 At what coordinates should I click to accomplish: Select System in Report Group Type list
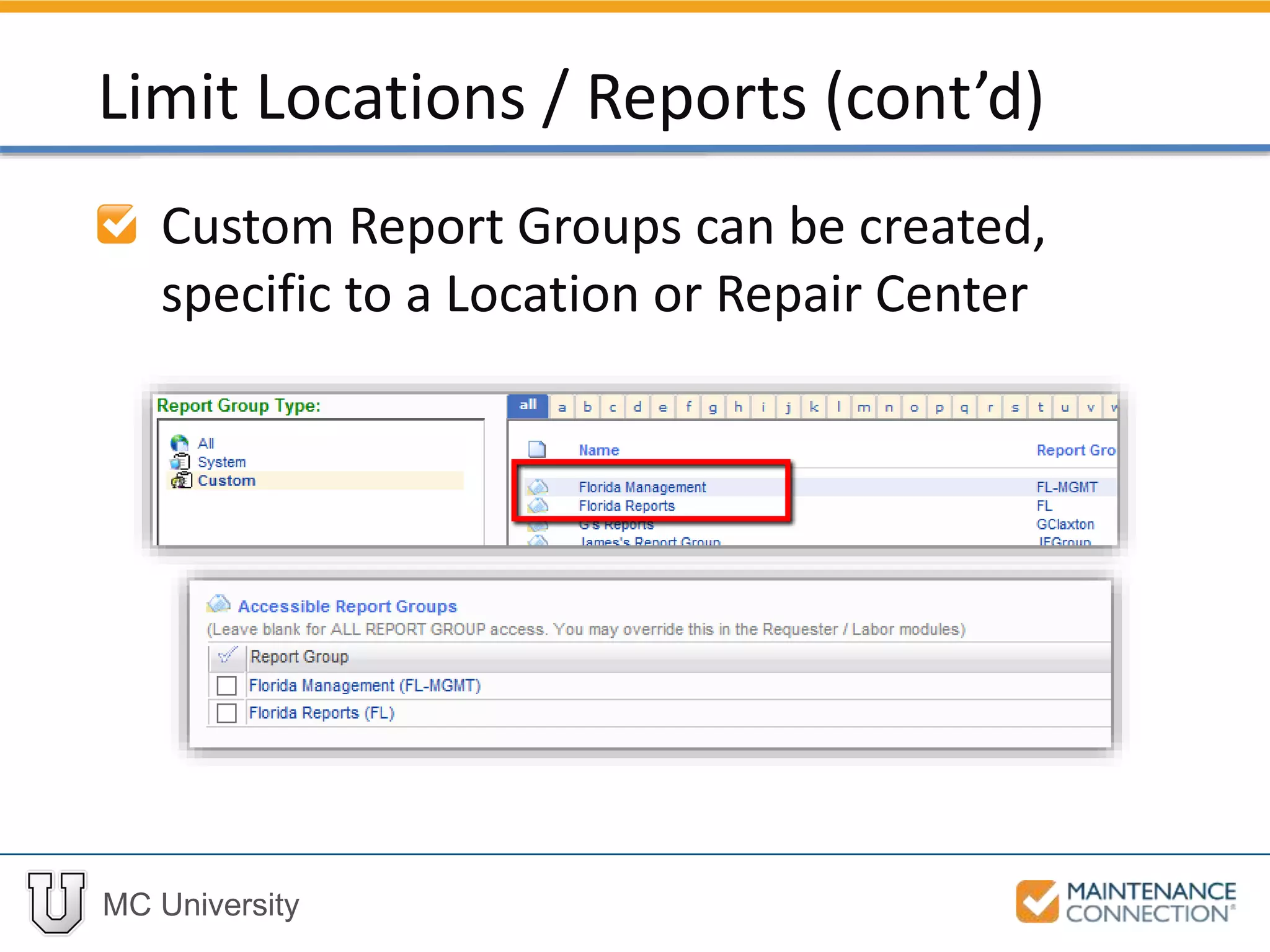[x=222, y=462]
